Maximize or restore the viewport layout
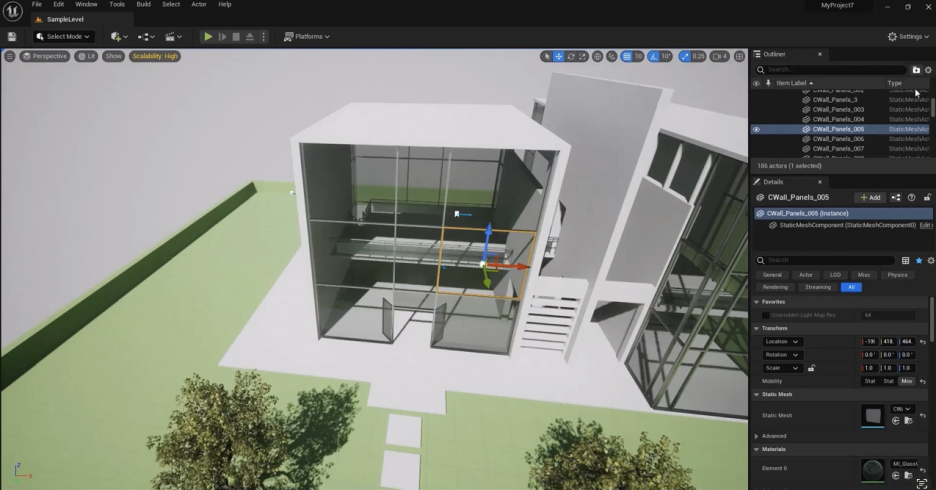Screen dimensions: 936x490 (739, 56)
